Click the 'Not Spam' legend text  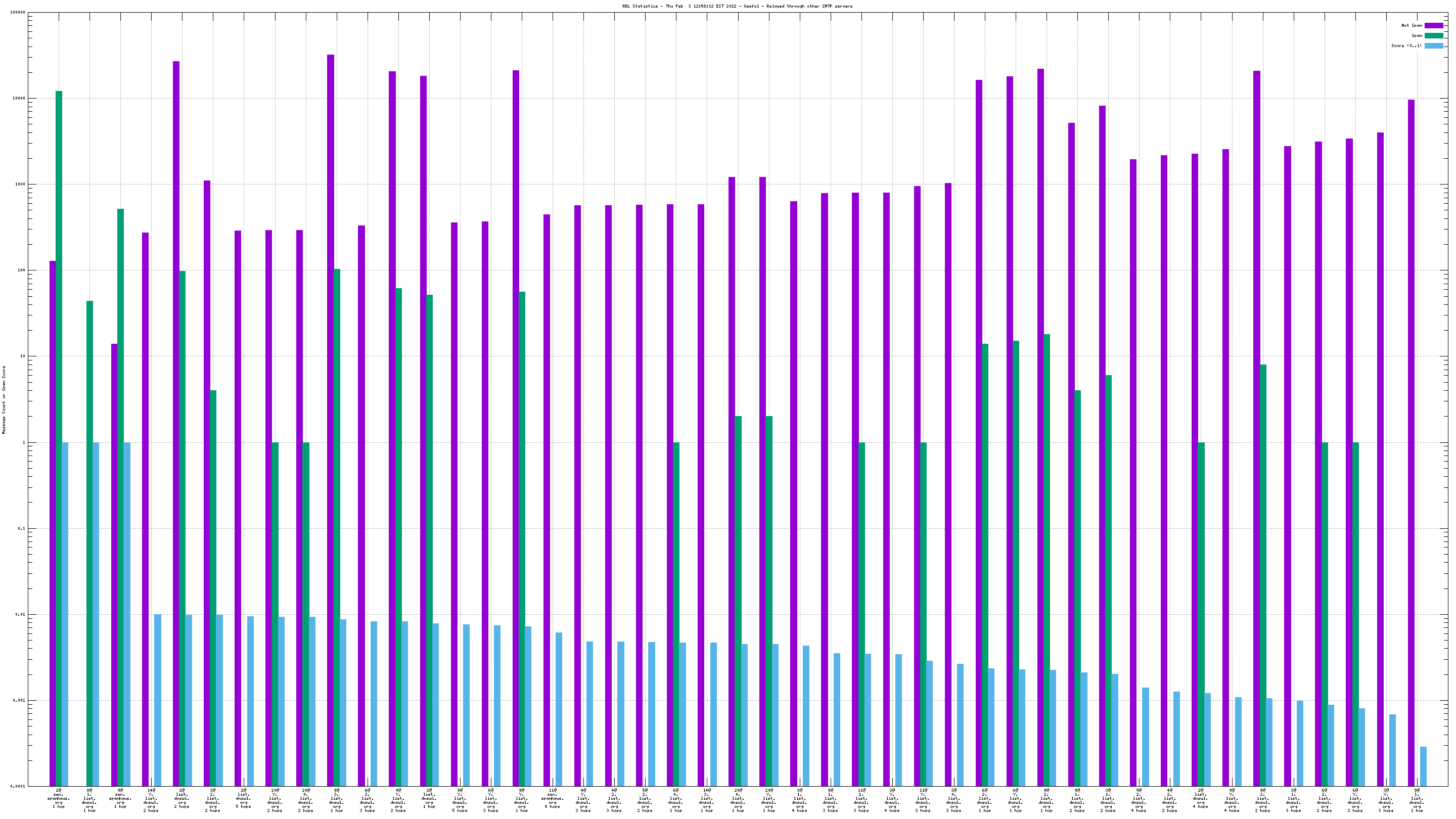coord(1412,25)
